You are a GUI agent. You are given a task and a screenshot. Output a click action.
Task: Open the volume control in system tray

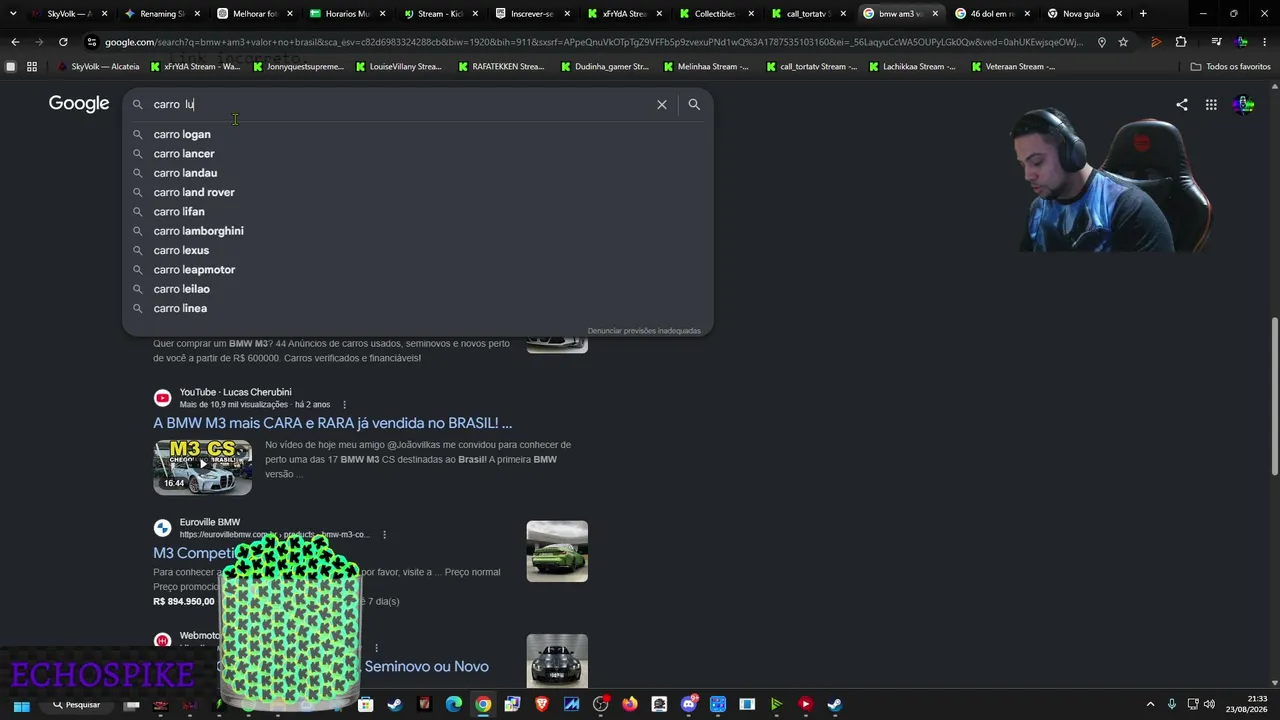point(1209,705)
